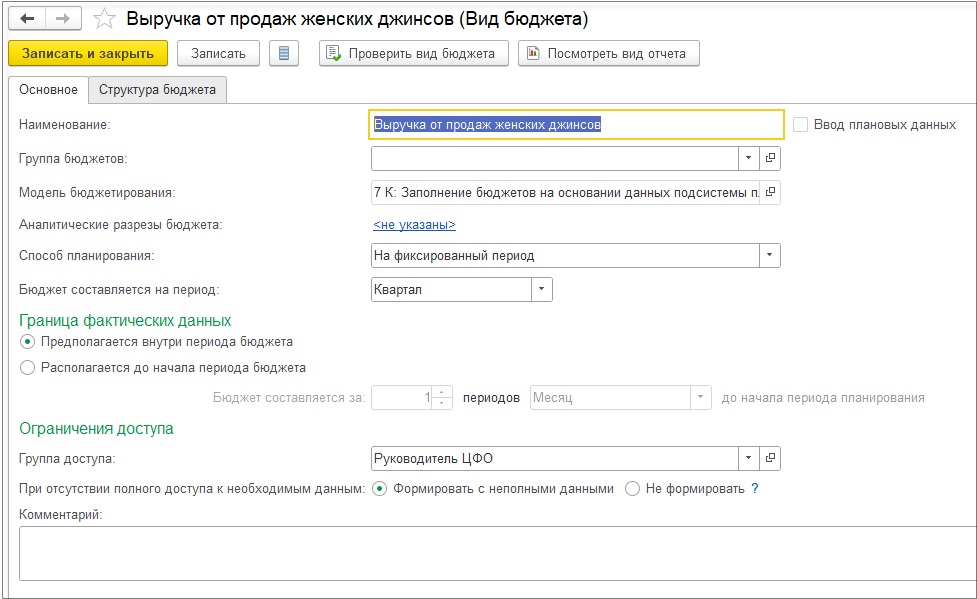Screen dimensions: 977x599
Task: Add this budget type to favorites star
Action: tap(104, 19)
